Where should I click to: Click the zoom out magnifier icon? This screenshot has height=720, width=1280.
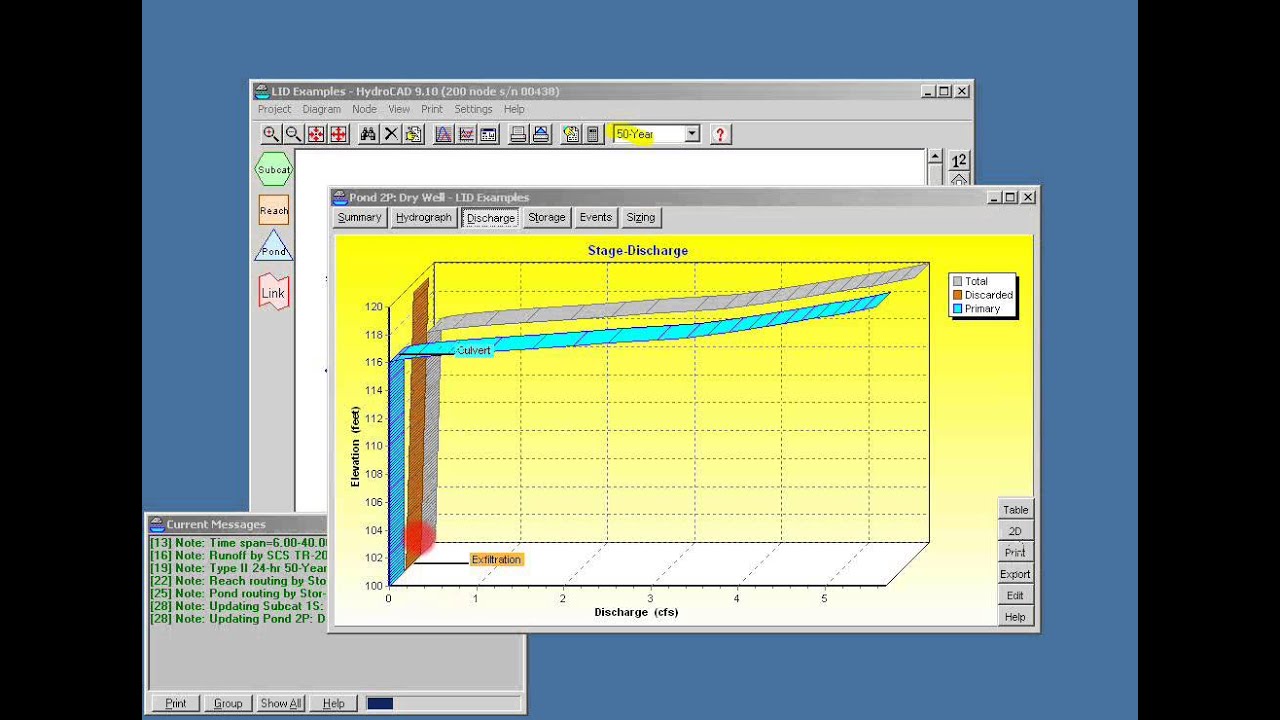(x=293, y=134)
